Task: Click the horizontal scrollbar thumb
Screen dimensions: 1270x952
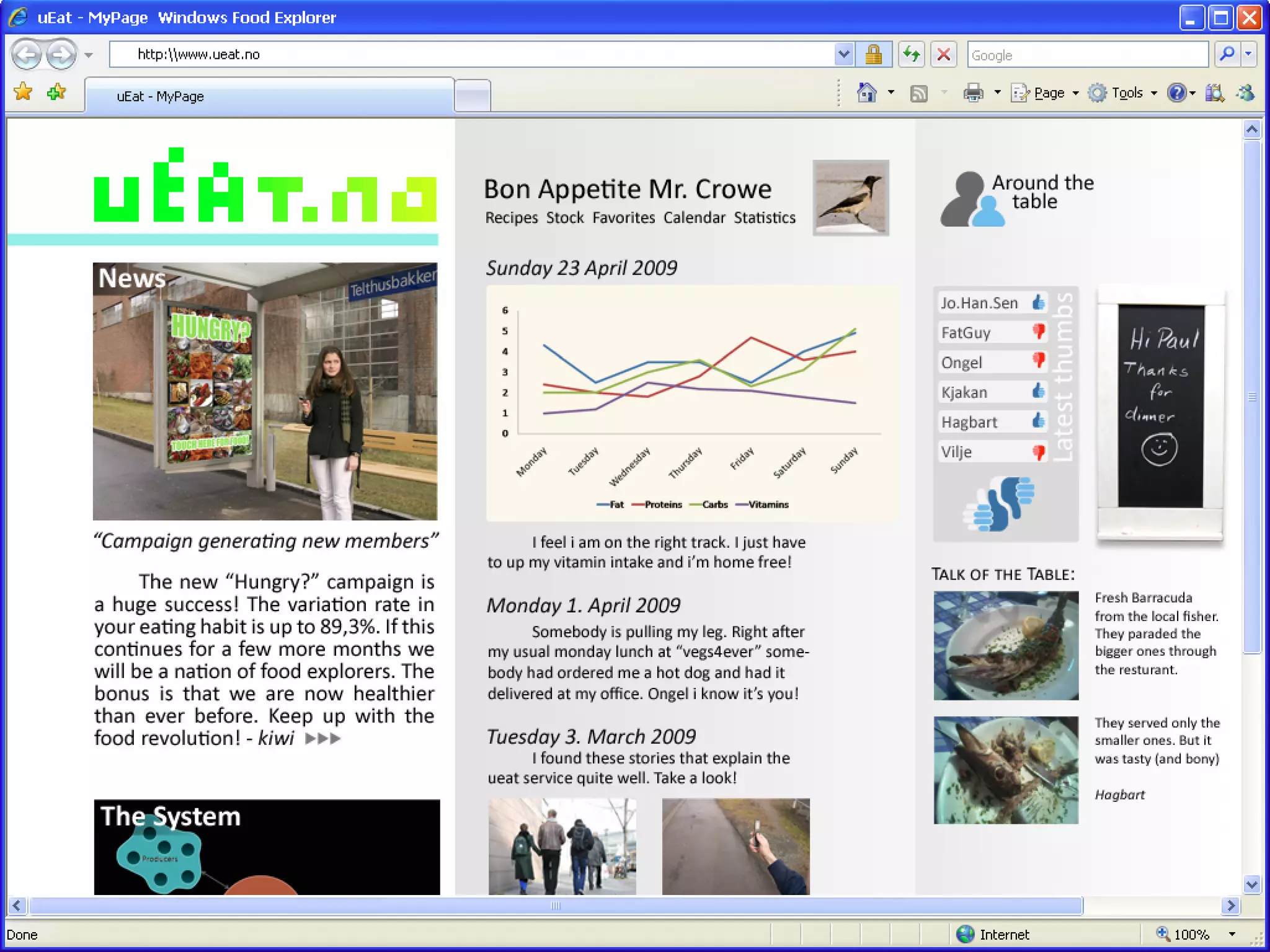Action: tap(556, 906)
